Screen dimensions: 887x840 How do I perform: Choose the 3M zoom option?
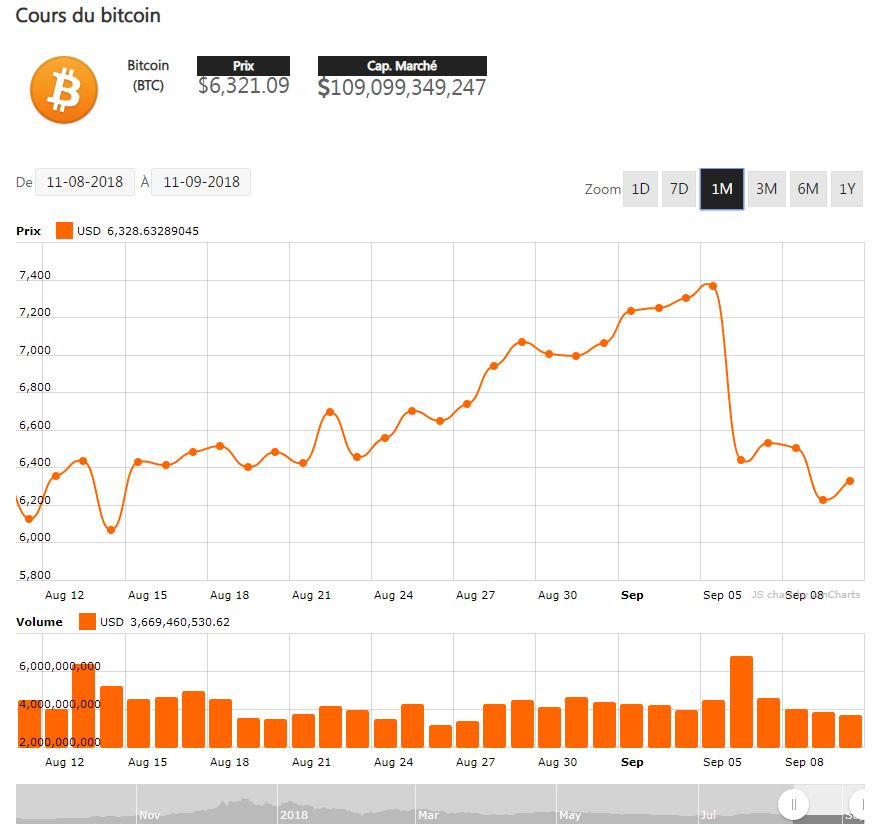click(x=766, y=189)
